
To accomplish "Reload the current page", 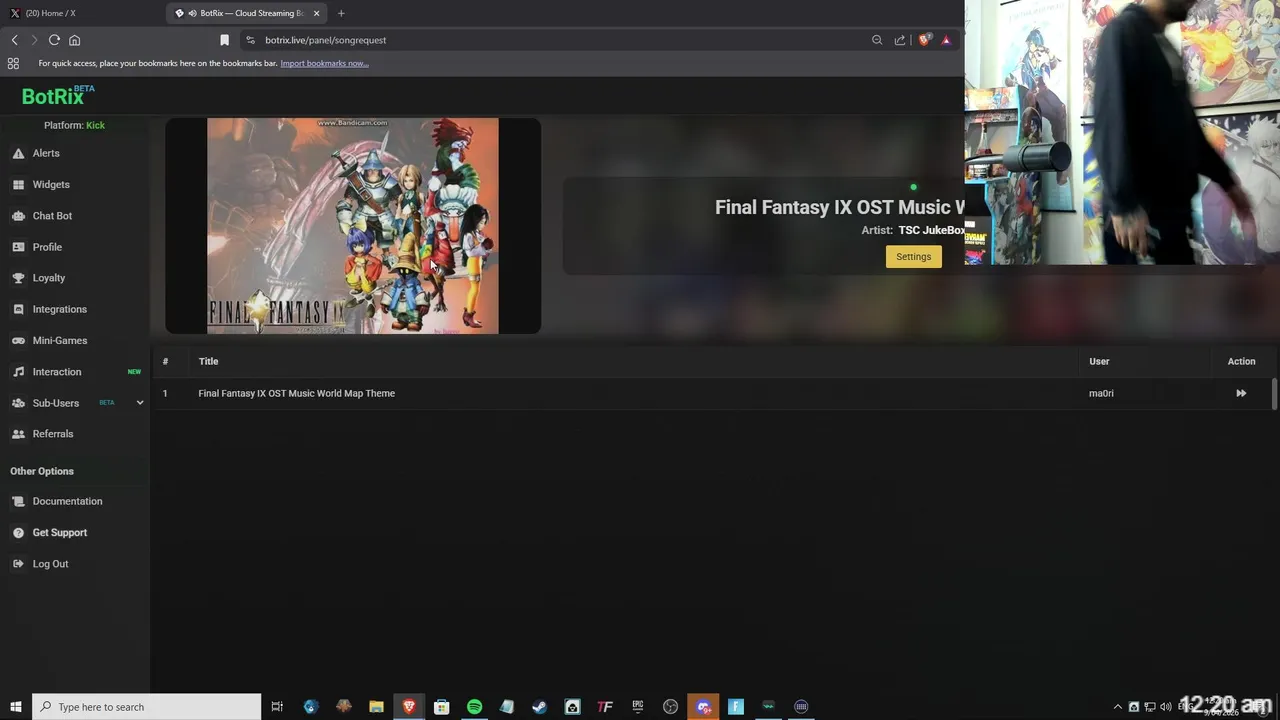I will coord(54,40).
